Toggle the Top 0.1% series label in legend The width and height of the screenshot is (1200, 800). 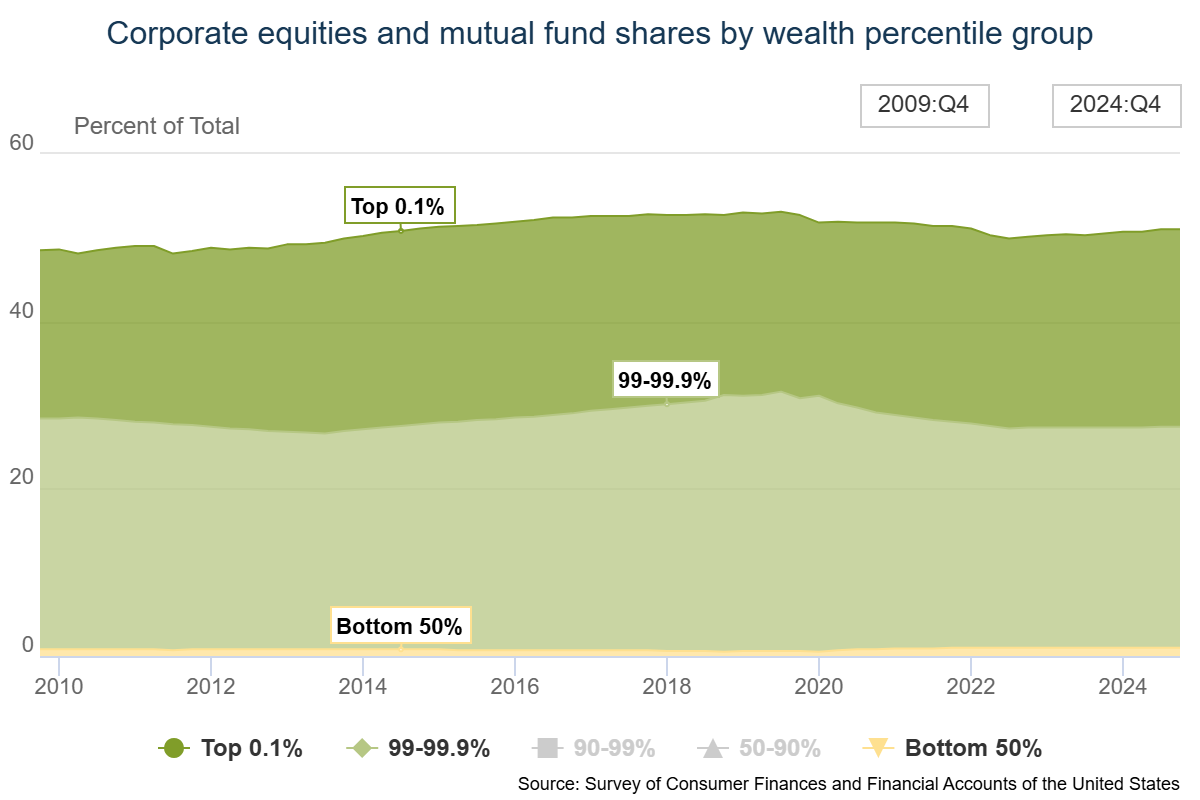252,748
